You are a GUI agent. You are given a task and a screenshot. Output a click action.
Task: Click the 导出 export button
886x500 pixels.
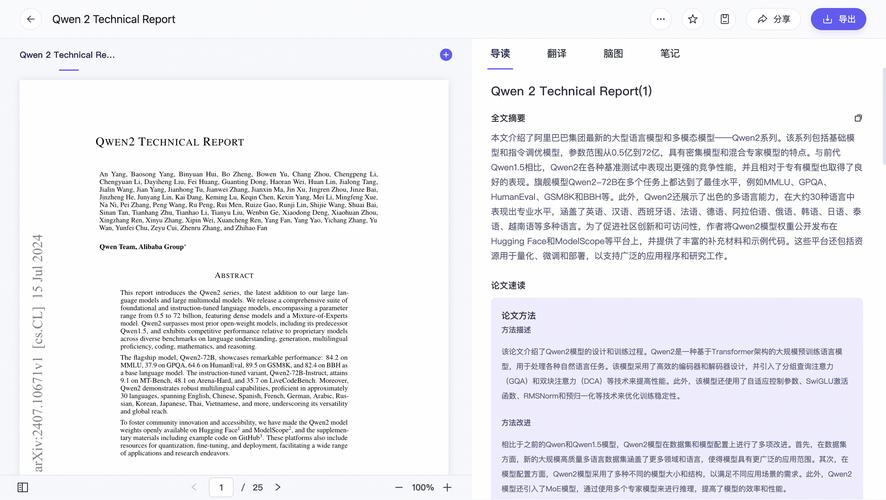click(839, 19)
